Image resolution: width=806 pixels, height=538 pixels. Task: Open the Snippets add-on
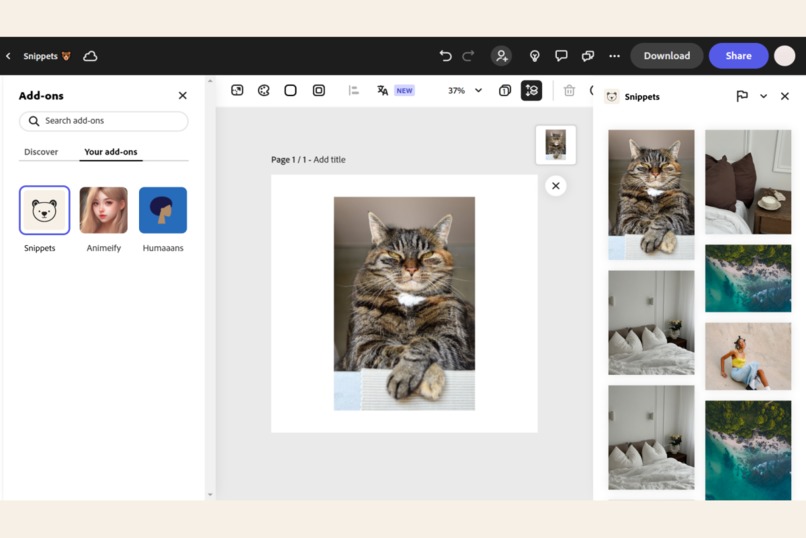point(44,210)
